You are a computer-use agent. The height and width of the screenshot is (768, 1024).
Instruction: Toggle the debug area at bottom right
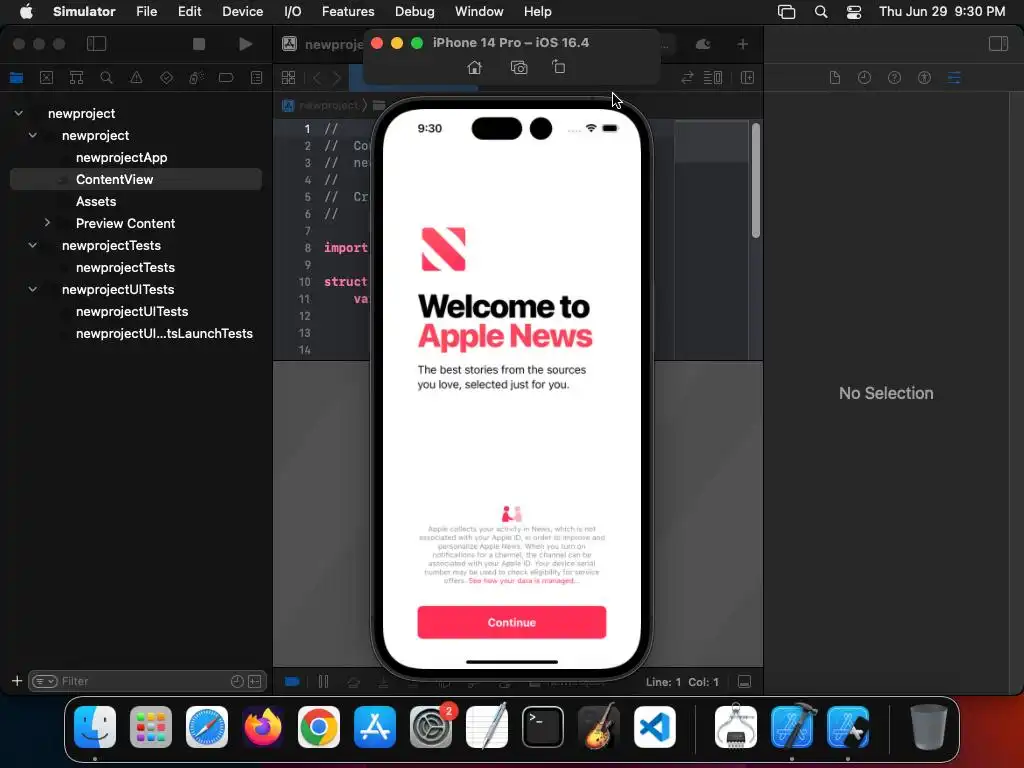(x=744, y=682)
